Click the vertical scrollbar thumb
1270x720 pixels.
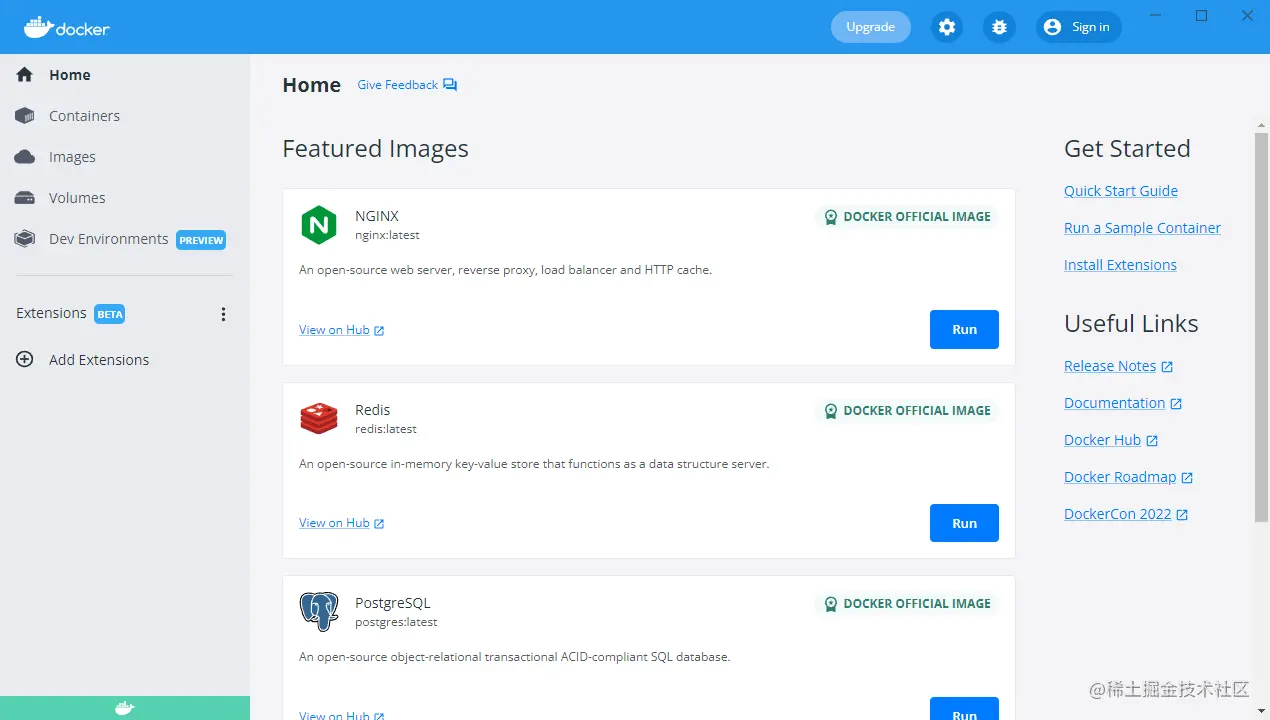coord(1261,326)
